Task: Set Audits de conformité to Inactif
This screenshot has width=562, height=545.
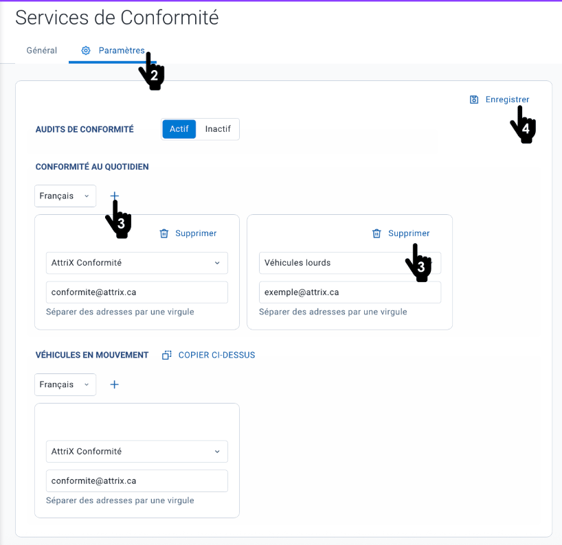Action: [218, 129]
